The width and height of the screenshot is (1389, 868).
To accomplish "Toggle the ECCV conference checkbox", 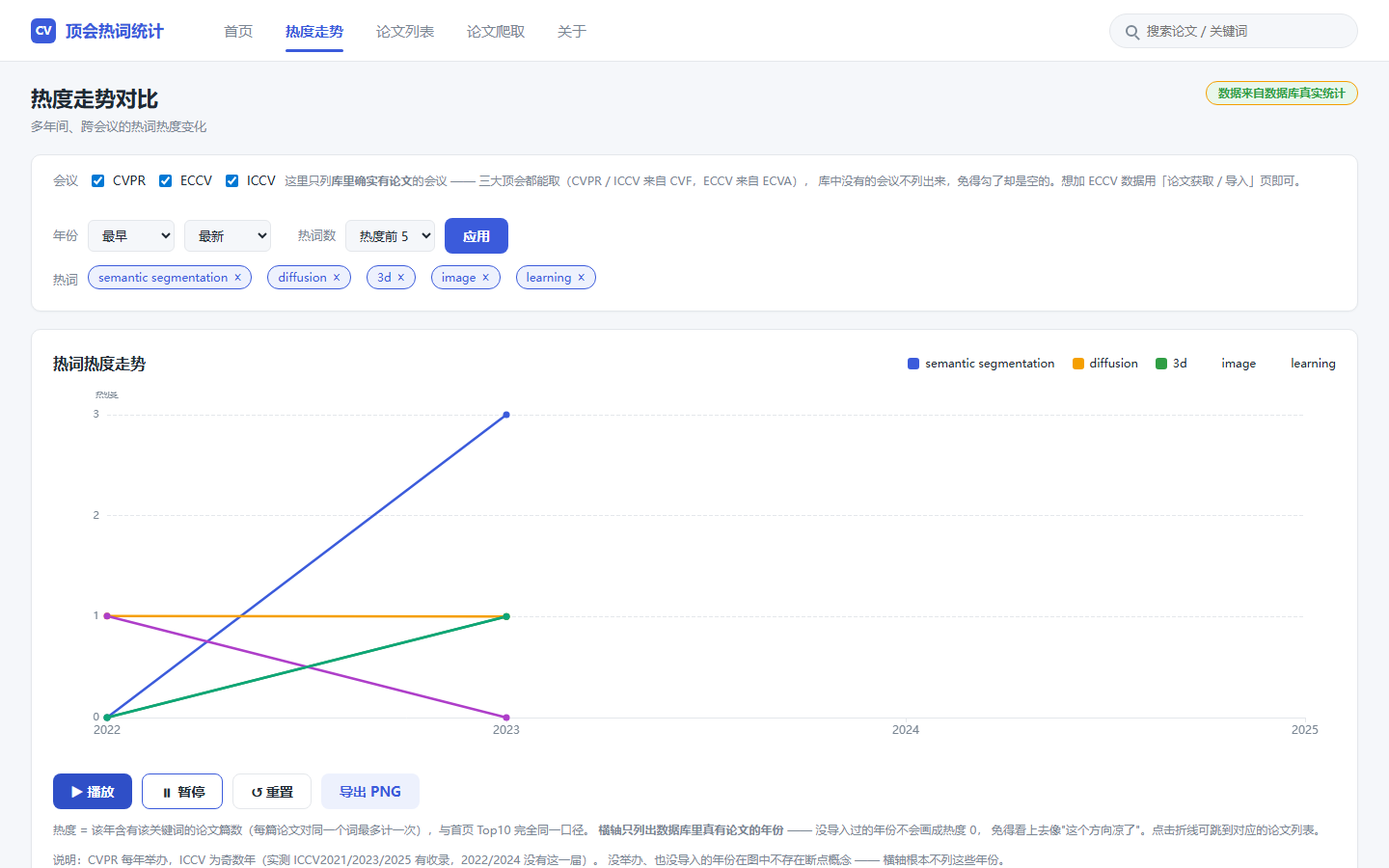I will (x=165, y=180).
